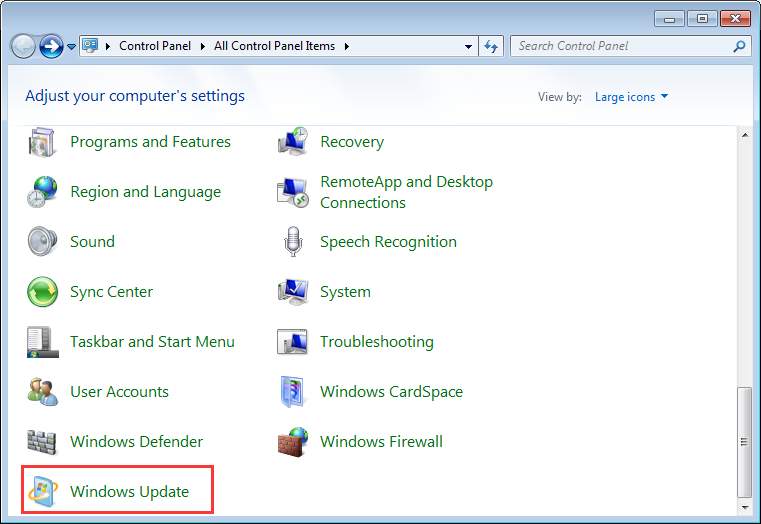The width and height of the screenshot is (761, 524).
Task: Refresh the Control Panel view
Action: (x=491, y=47)
